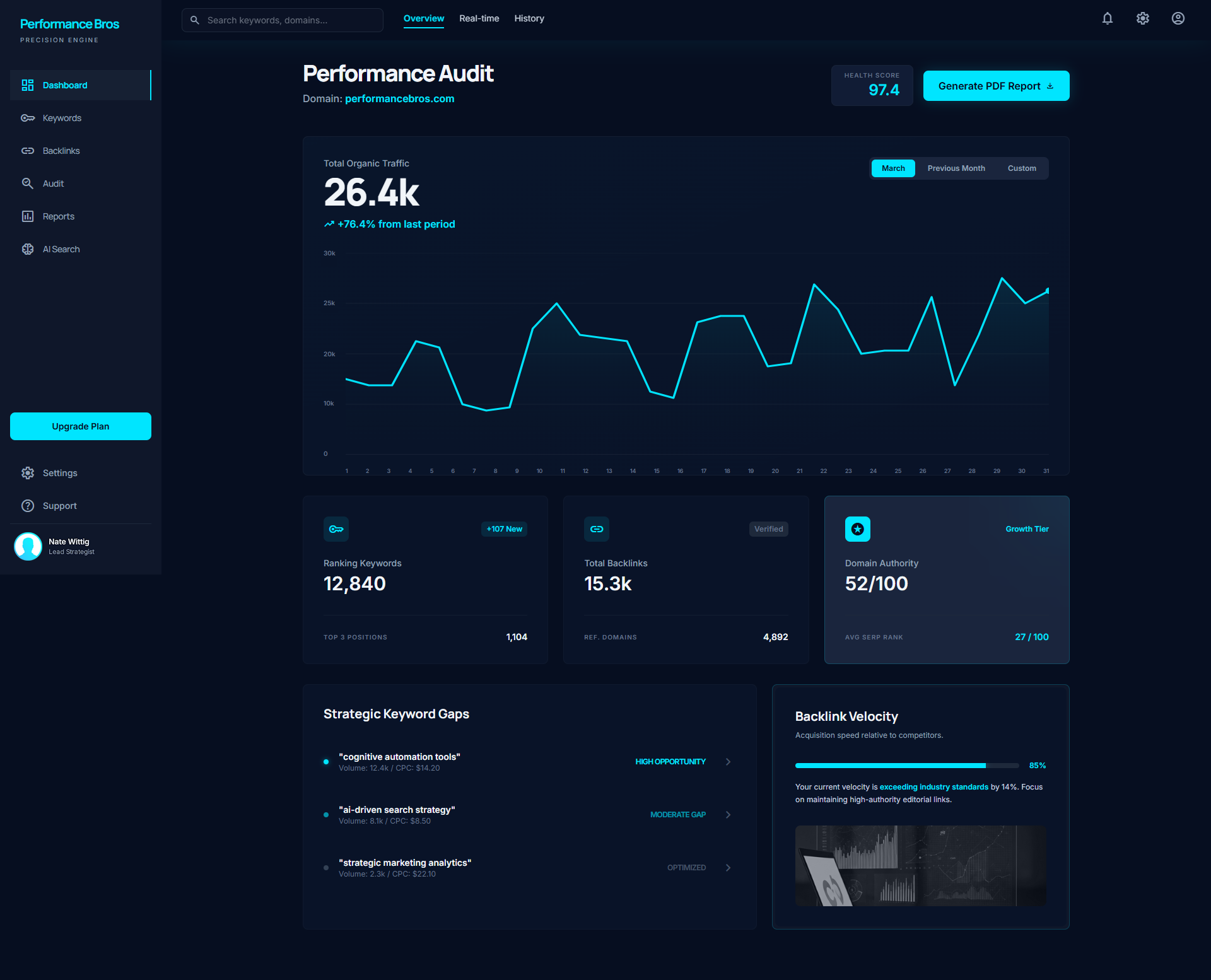
Task: Click the Audit magnifier icon in sidebar
Action: click(28, 184)
